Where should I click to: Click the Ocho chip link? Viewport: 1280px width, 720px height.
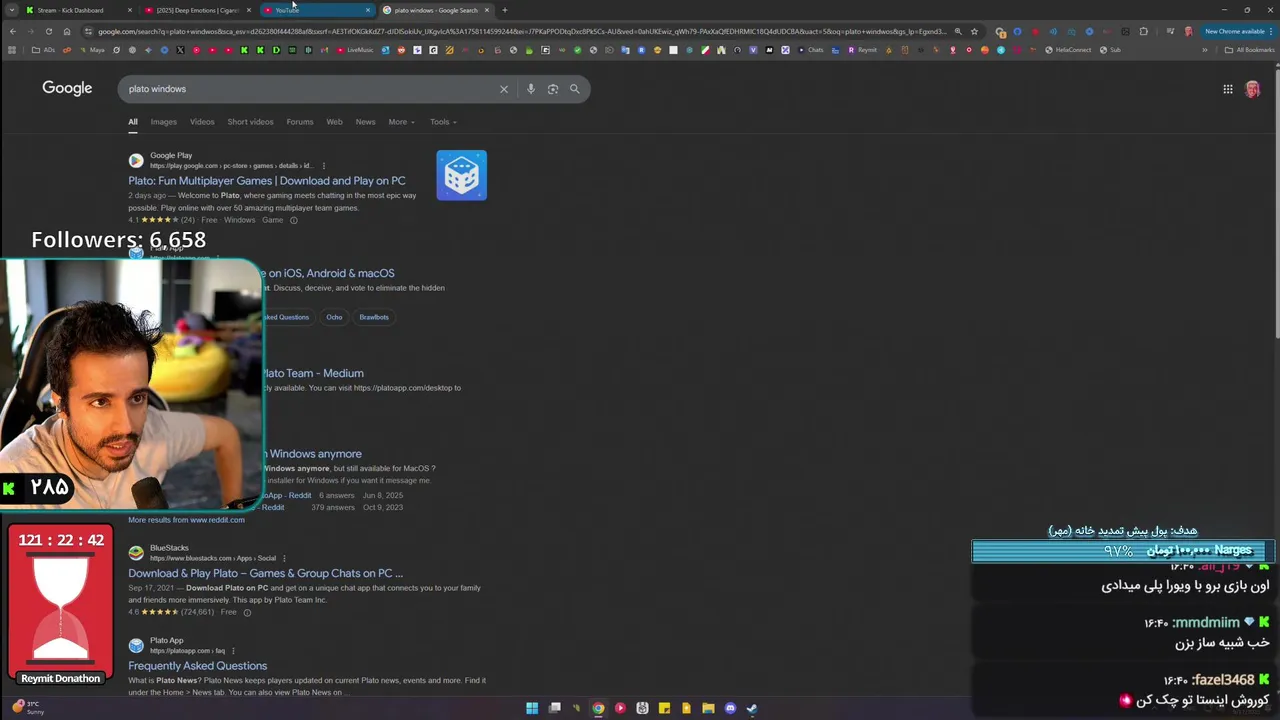[334, 317]
